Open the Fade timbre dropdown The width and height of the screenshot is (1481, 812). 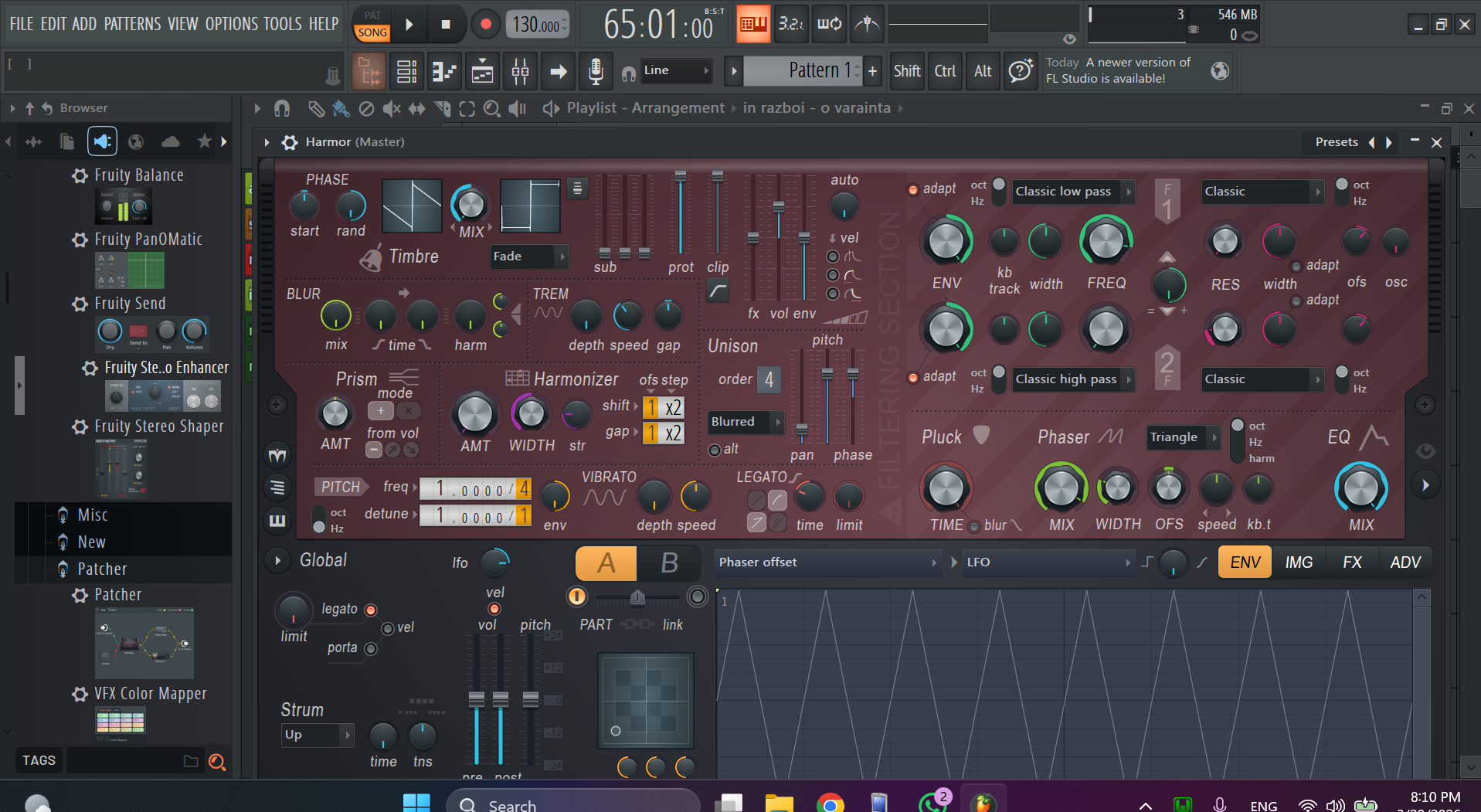[x=530, y=257]
